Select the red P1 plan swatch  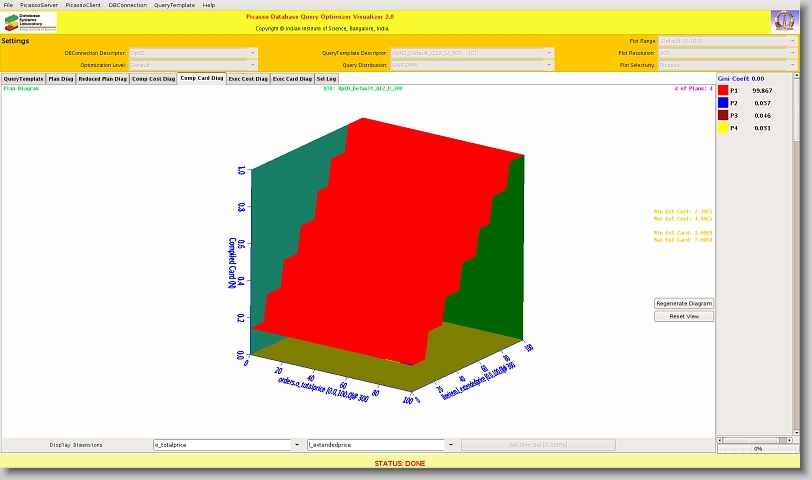[722, 90]
